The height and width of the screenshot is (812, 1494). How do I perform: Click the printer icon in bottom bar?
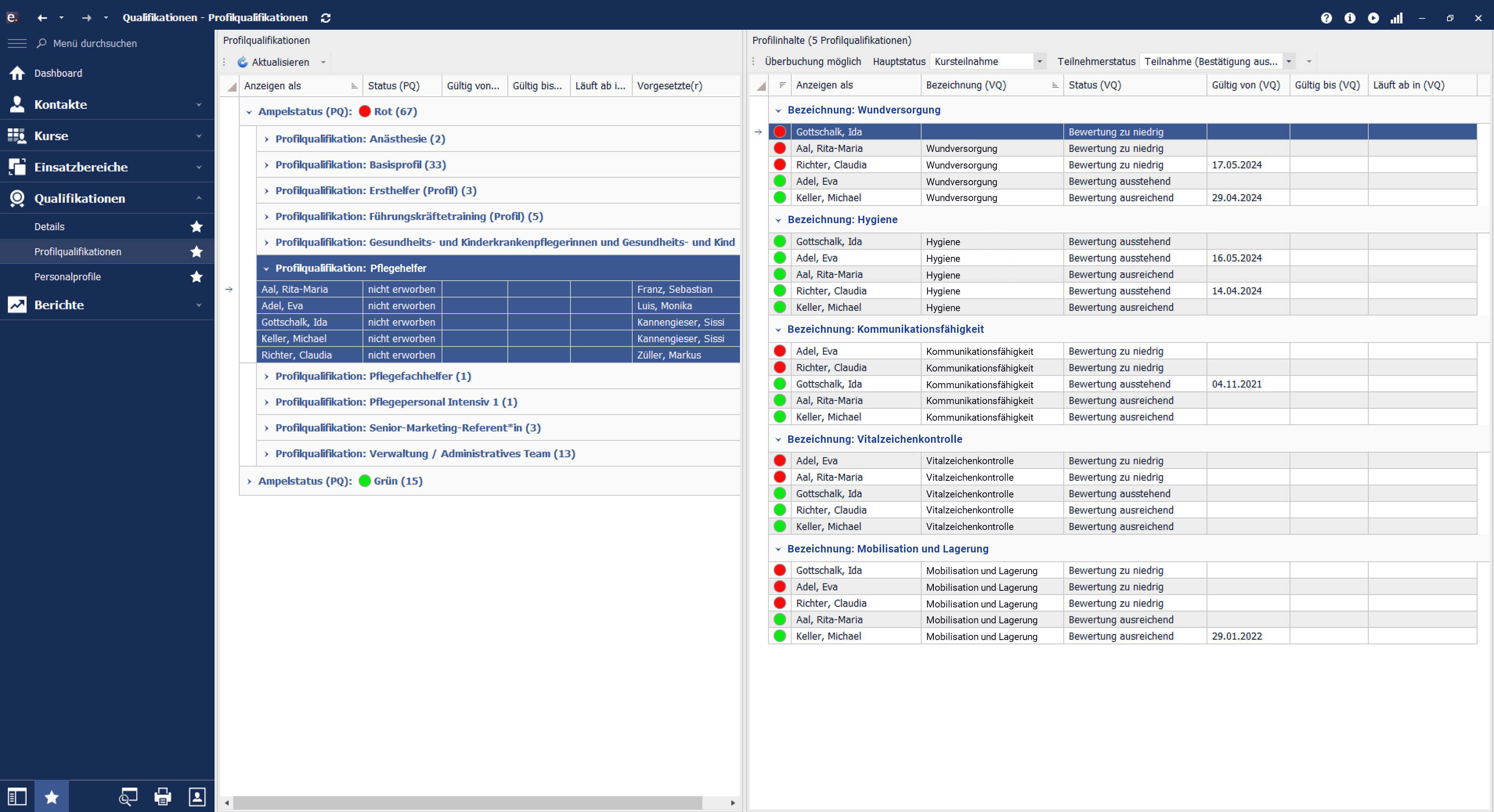162,797
